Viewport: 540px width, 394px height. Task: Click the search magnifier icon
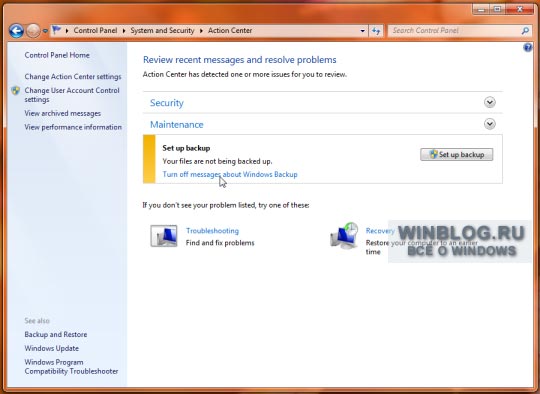(525, 31)
